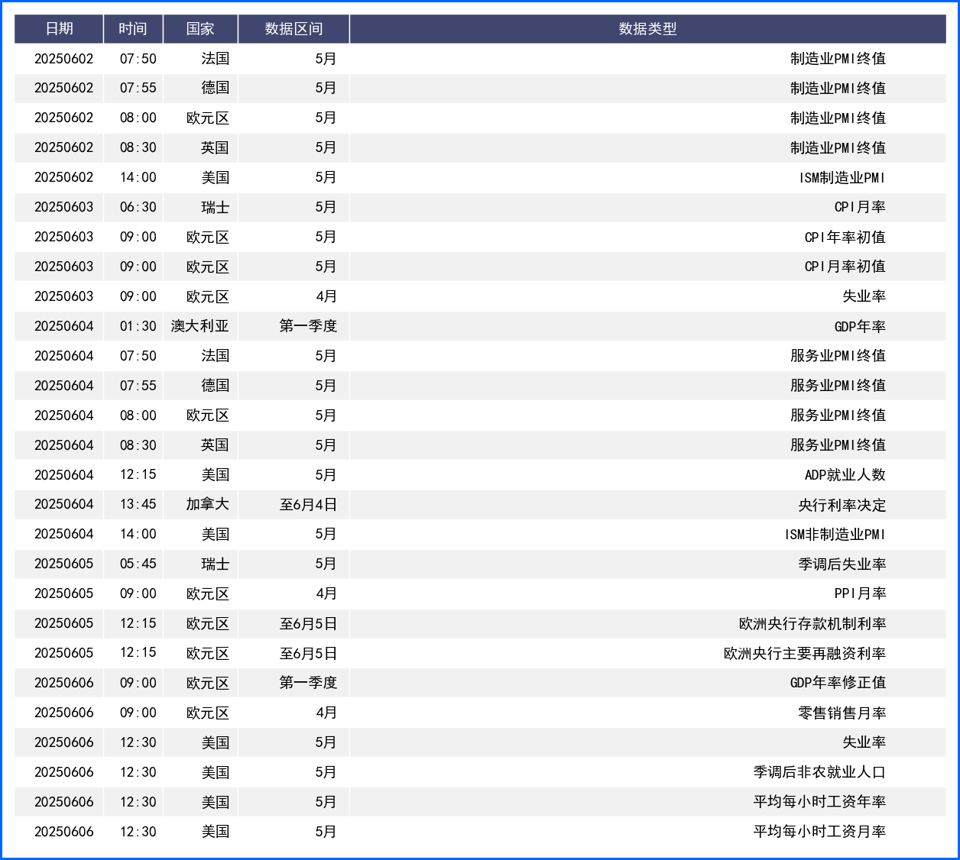Click 零售销售月率 cell
This screenshot has height=860, width=960.
tap(842, 712)
